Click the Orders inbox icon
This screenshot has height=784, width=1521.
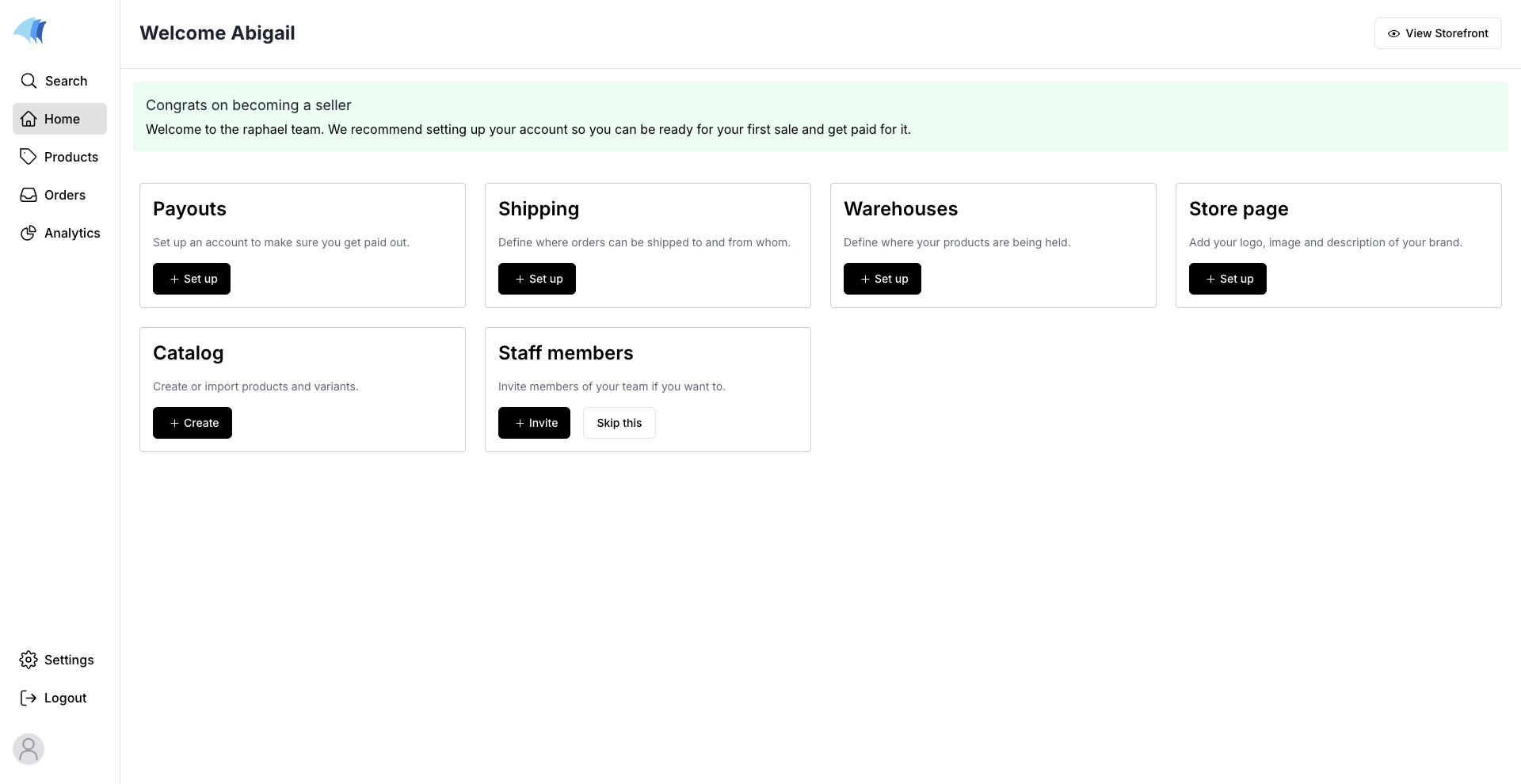[29, 195]
